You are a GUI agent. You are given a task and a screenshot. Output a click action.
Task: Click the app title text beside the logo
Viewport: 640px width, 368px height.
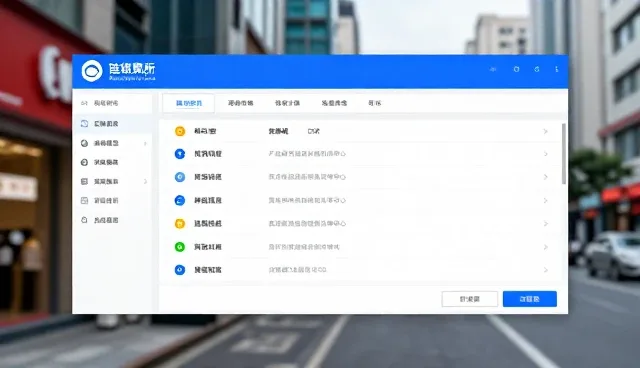pos(132,68)
